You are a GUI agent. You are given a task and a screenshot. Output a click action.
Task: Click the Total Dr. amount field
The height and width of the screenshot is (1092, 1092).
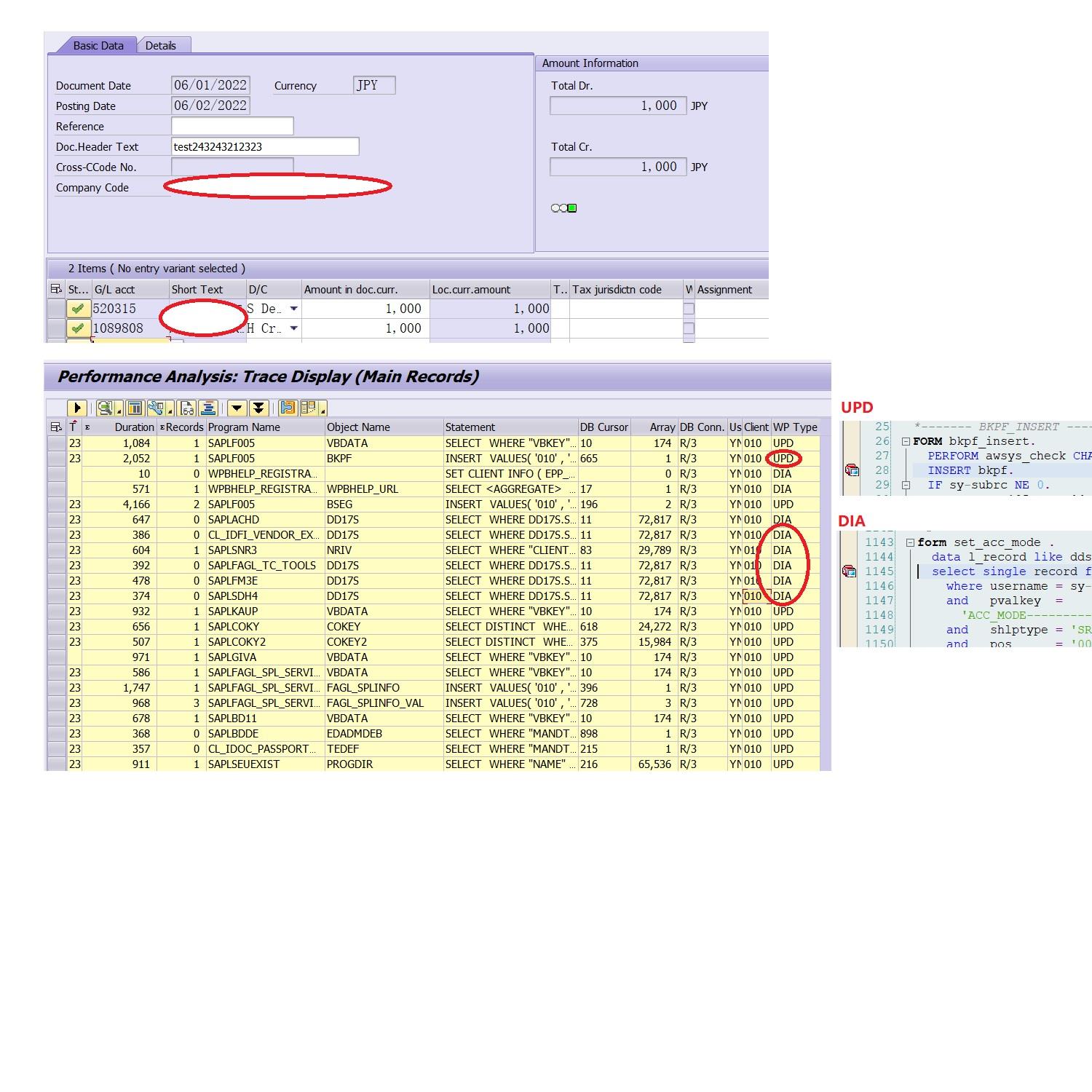[x=618, y=106]
